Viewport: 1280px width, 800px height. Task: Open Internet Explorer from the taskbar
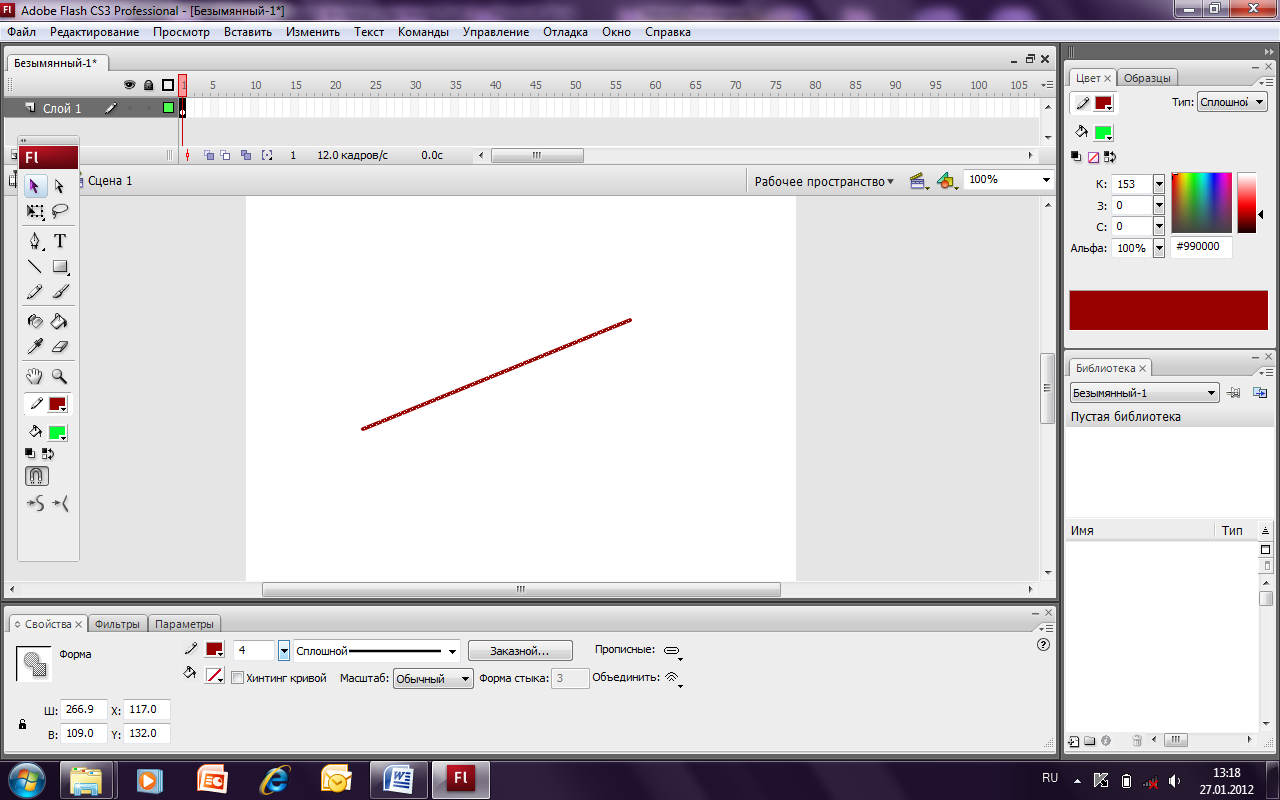pos(275,780)
